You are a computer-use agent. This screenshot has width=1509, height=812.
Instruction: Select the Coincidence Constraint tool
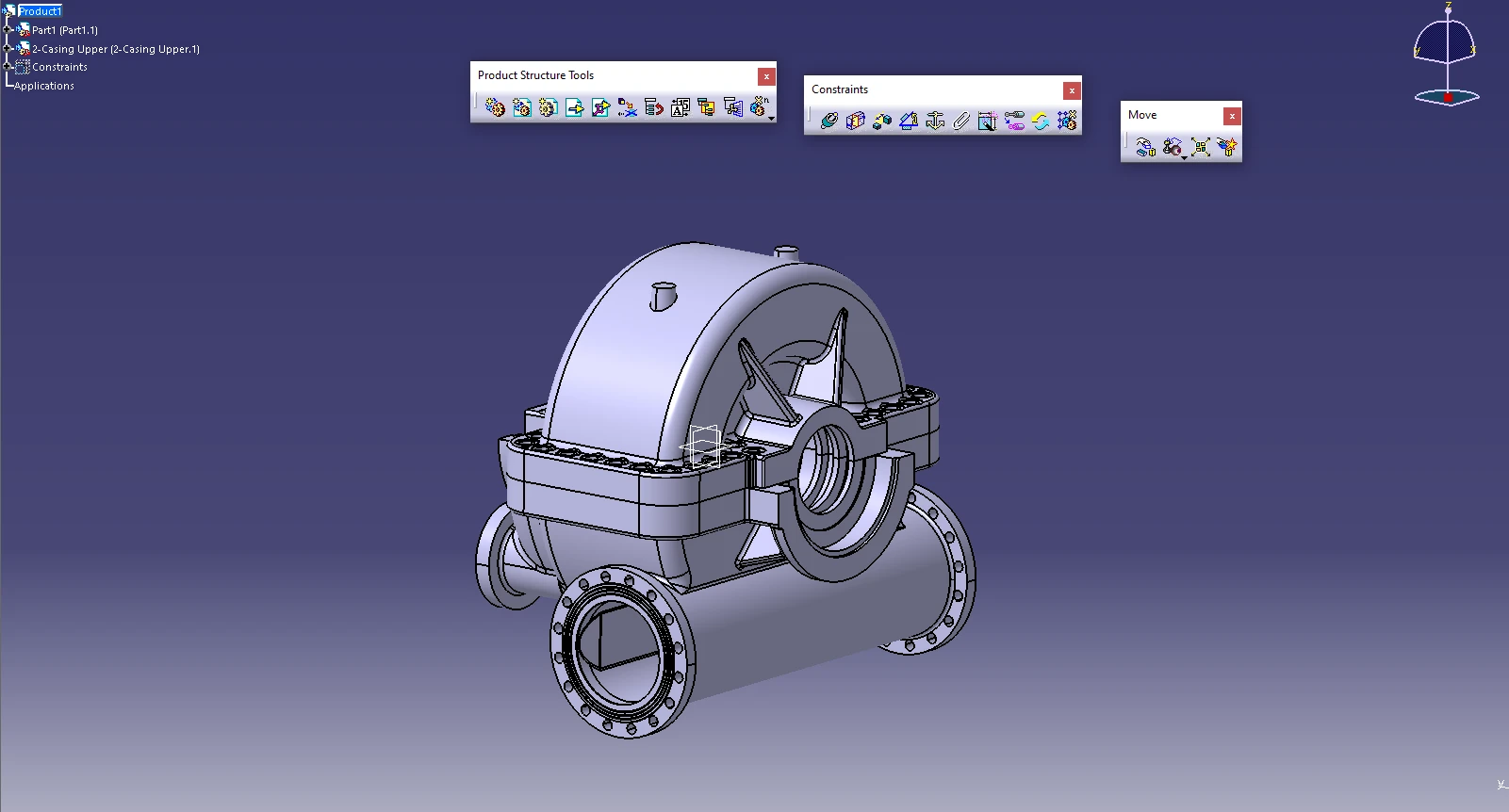tap(828, 121)
